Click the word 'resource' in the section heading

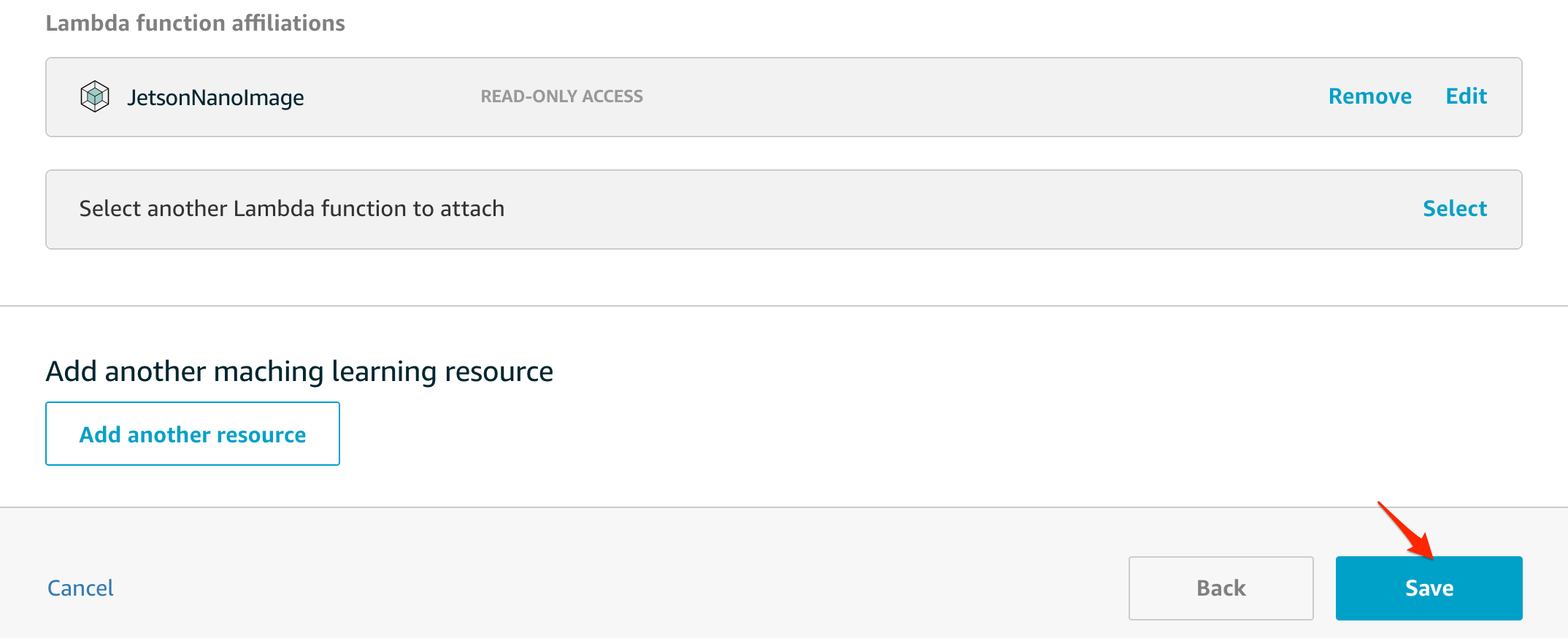(x=499, y=372)
